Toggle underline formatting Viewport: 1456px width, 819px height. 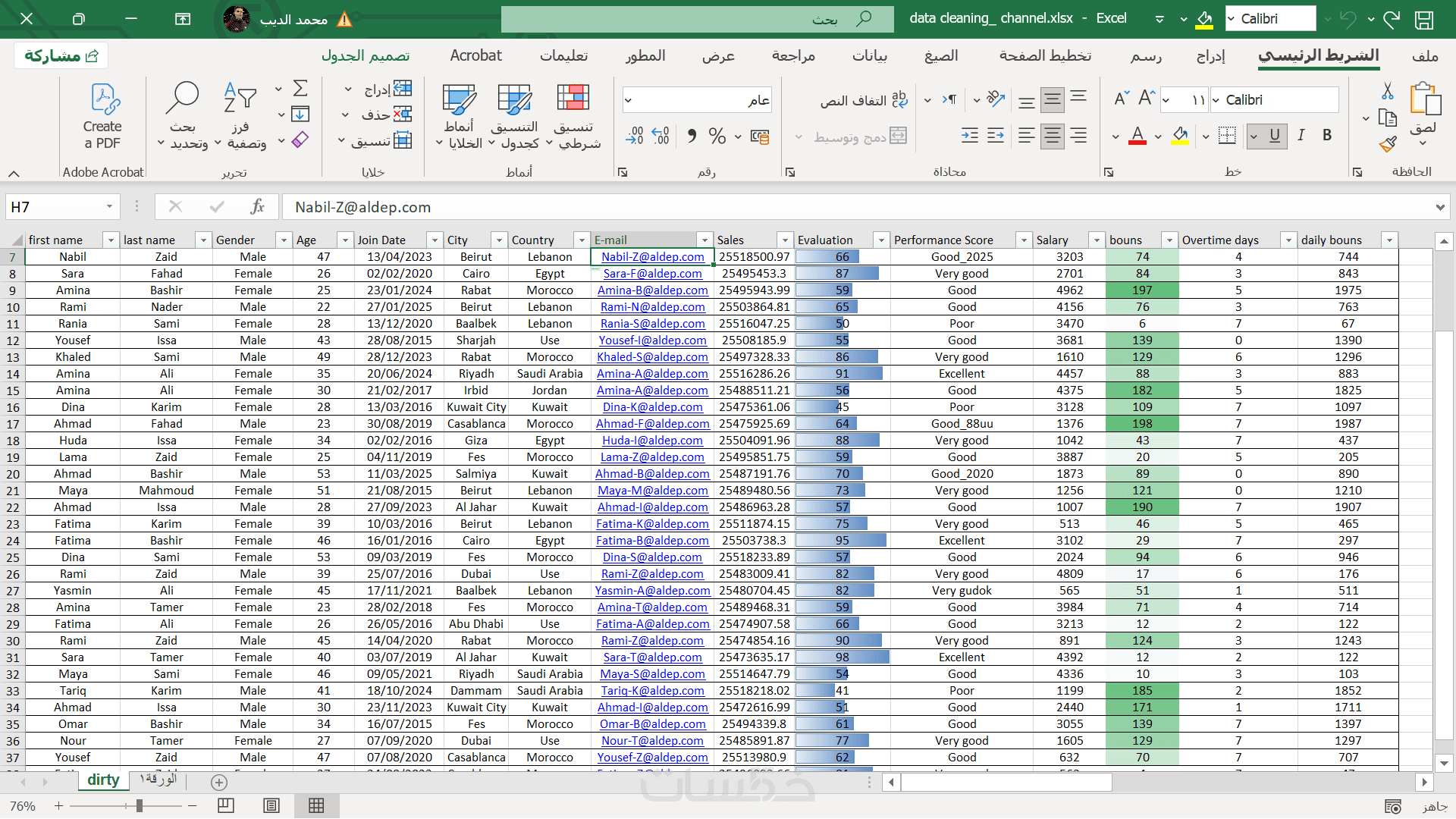[1275, 135]
